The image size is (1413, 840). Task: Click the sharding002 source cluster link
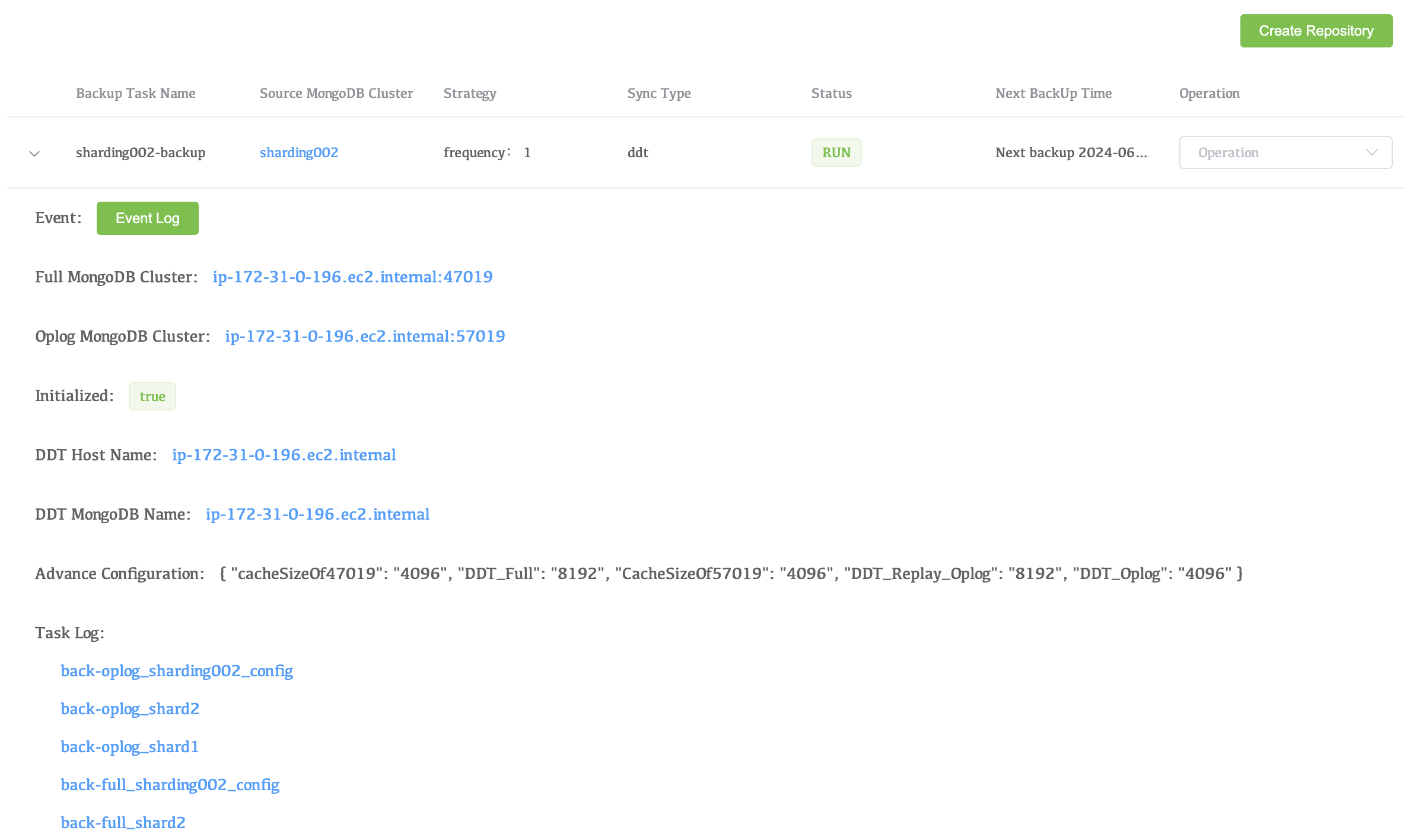pos(299,152)
